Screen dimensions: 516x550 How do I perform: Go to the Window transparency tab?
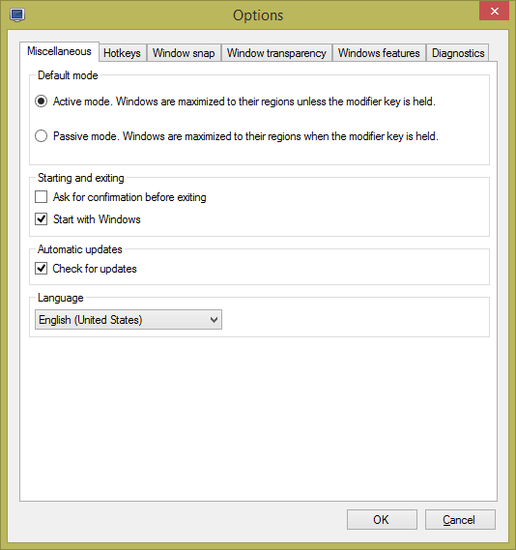276,53
